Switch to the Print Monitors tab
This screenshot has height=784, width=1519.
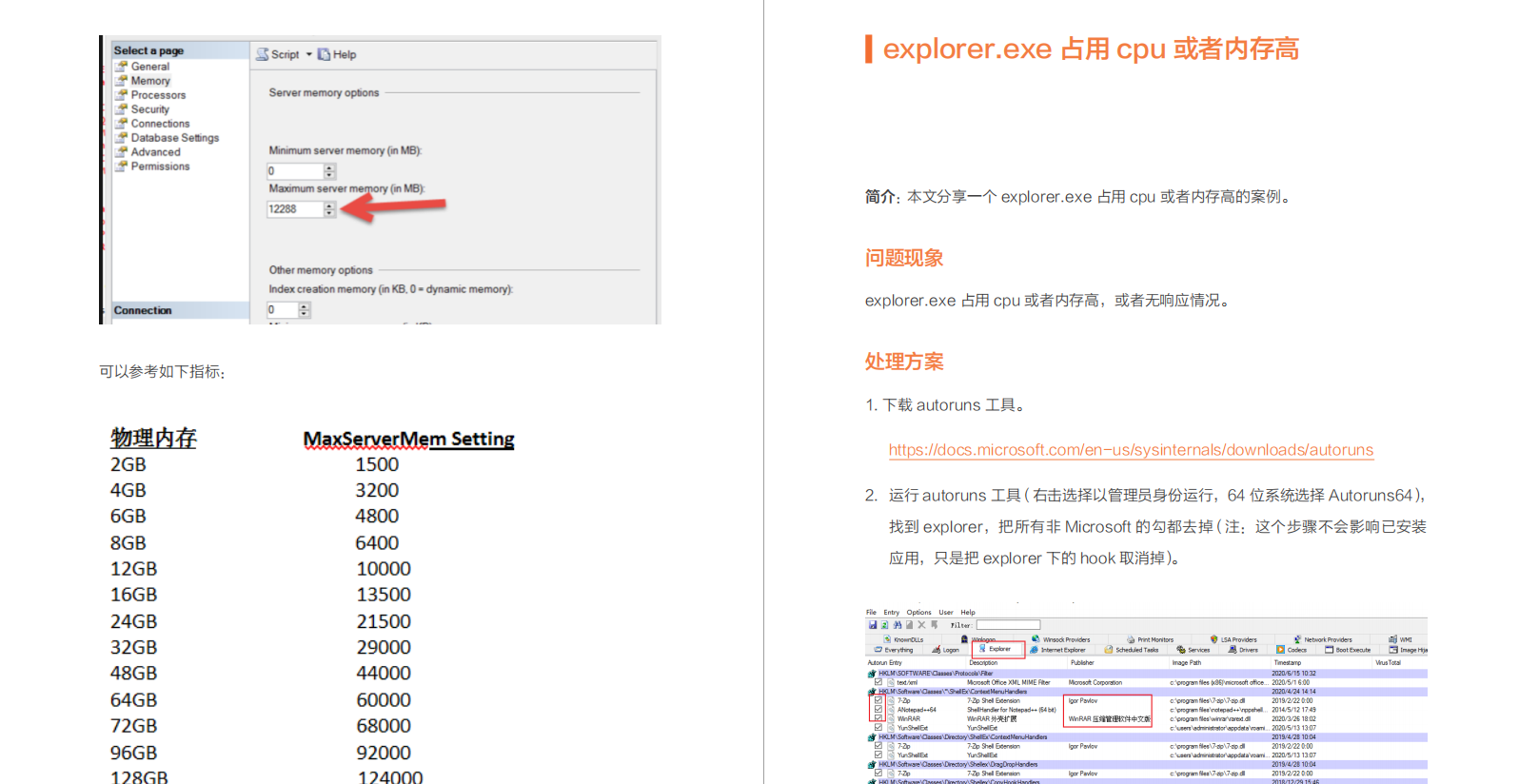click(x=1150, y=639)
